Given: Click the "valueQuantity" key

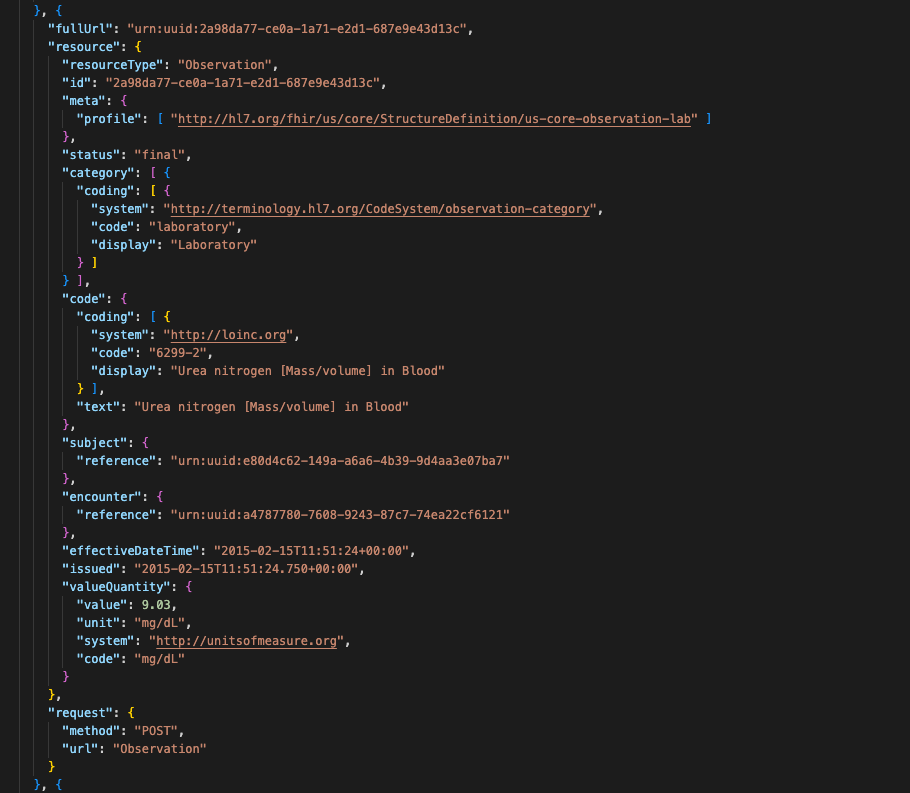Looking at the screenshot, I should 116,587.
